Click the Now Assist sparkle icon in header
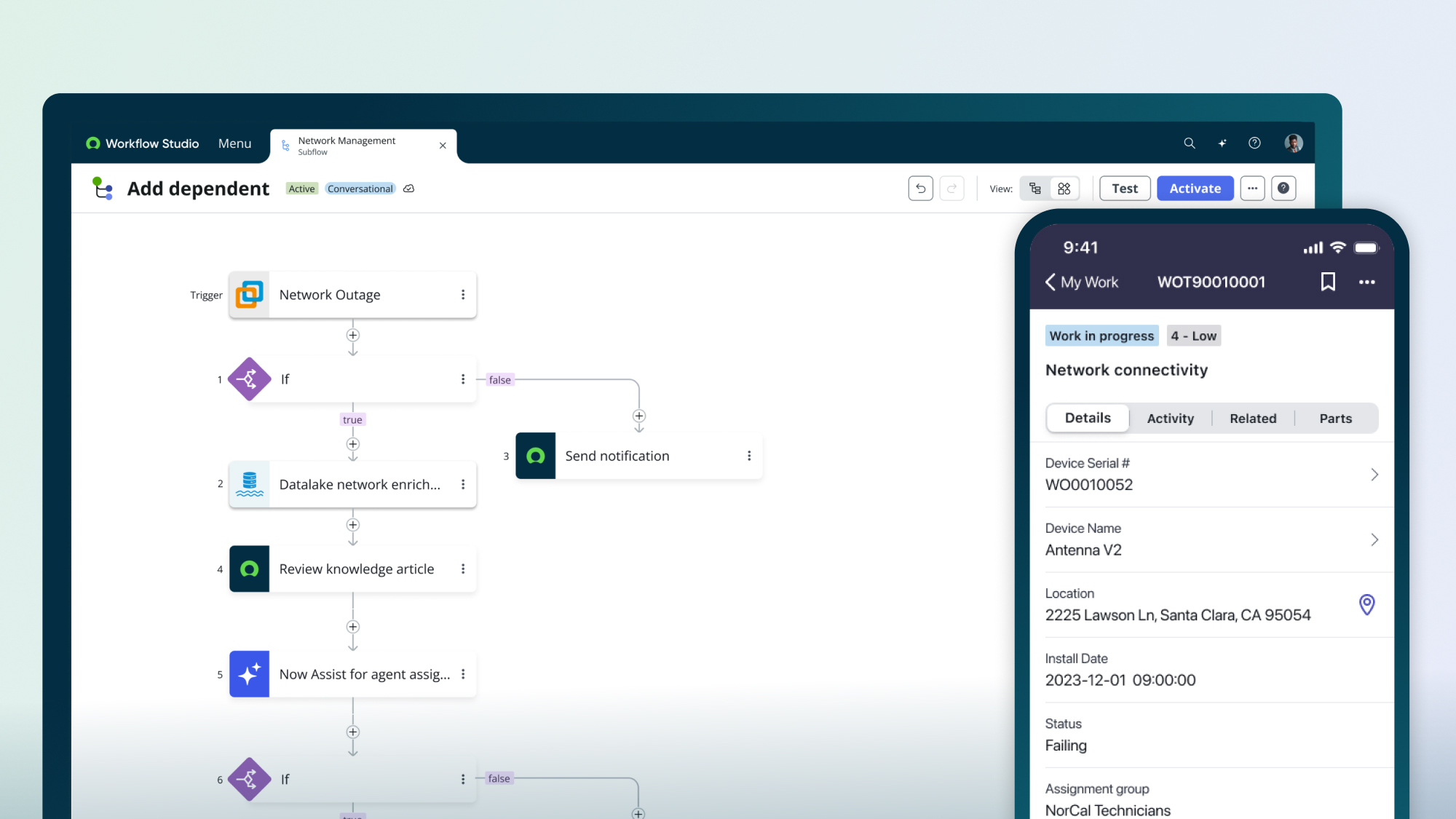Screen dimensions: 1456x819 [1222, 143]
